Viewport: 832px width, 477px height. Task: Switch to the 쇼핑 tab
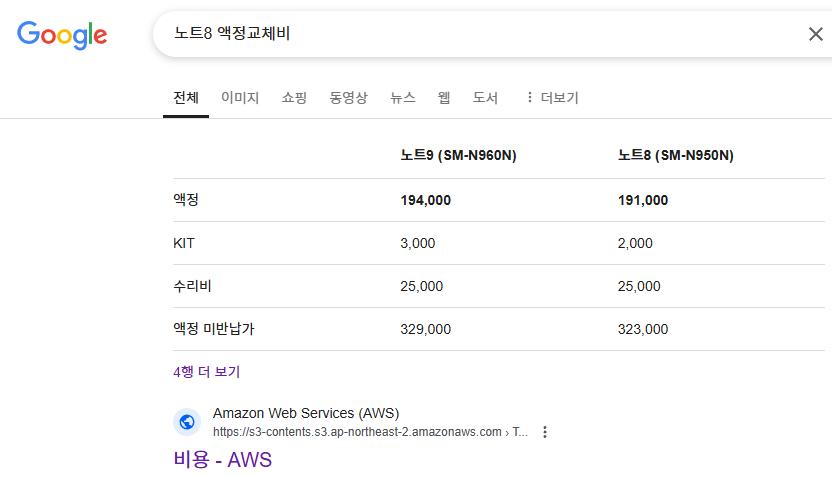tap(294, 98)
